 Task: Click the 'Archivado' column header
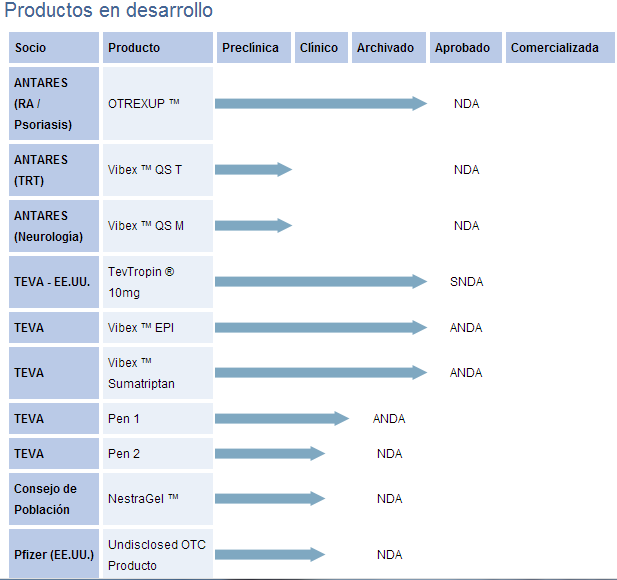389,48
